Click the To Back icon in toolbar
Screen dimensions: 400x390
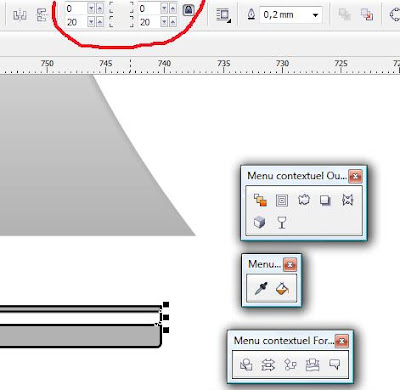pyautogui.click(x=367, y=14)
